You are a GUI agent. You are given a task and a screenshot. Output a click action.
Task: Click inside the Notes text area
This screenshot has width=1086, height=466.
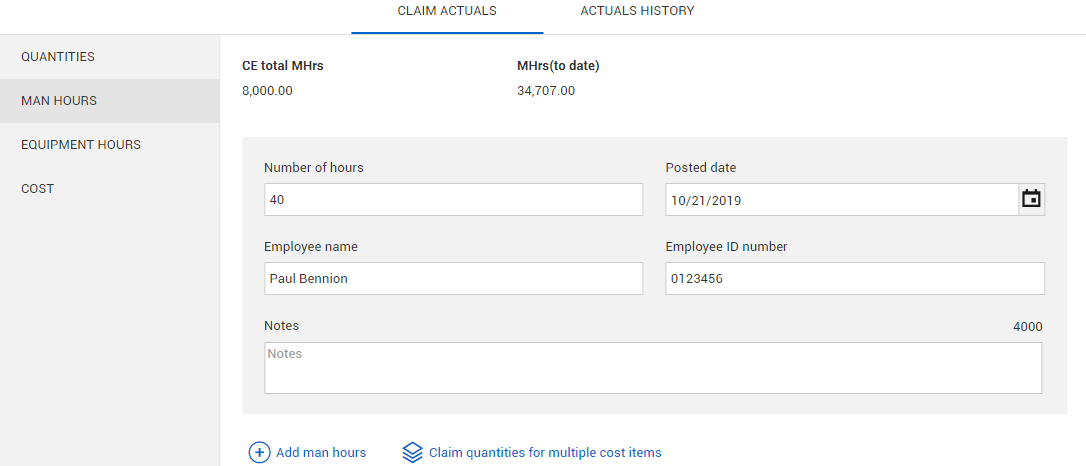(652, 369)
